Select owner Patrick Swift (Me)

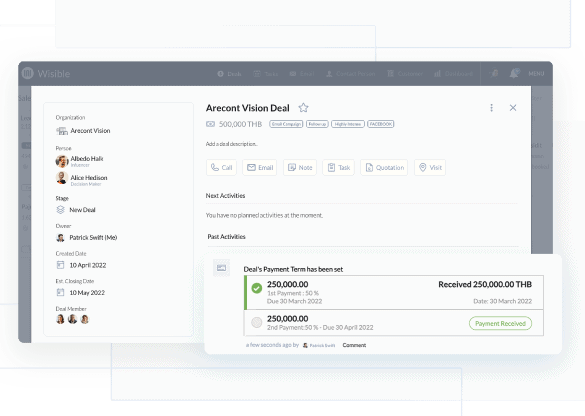(93, 238)
